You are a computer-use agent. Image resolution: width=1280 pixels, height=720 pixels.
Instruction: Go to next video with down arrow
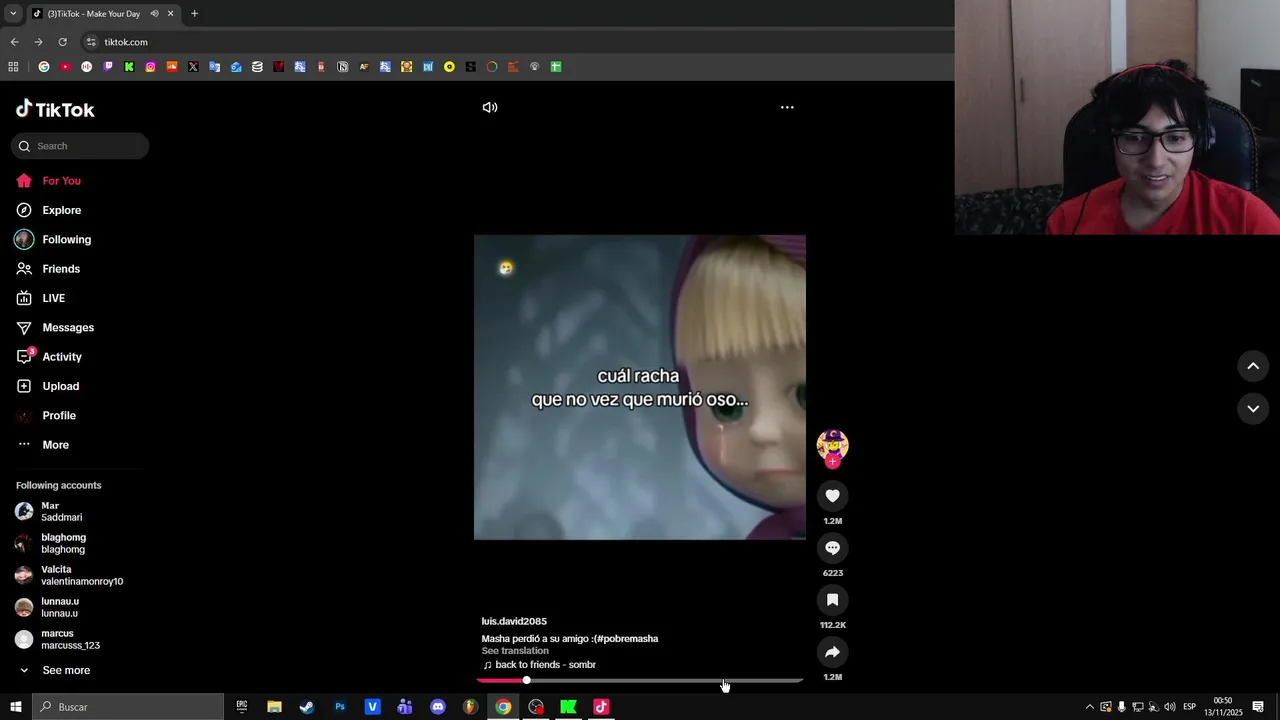point(1253,408)
